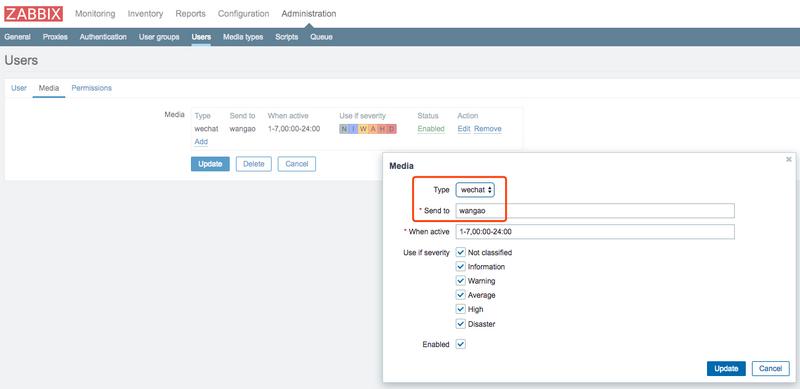The width and height of the screenshot is (800, 389).
Task: Open the Reports menu
Action: [190, 14]
